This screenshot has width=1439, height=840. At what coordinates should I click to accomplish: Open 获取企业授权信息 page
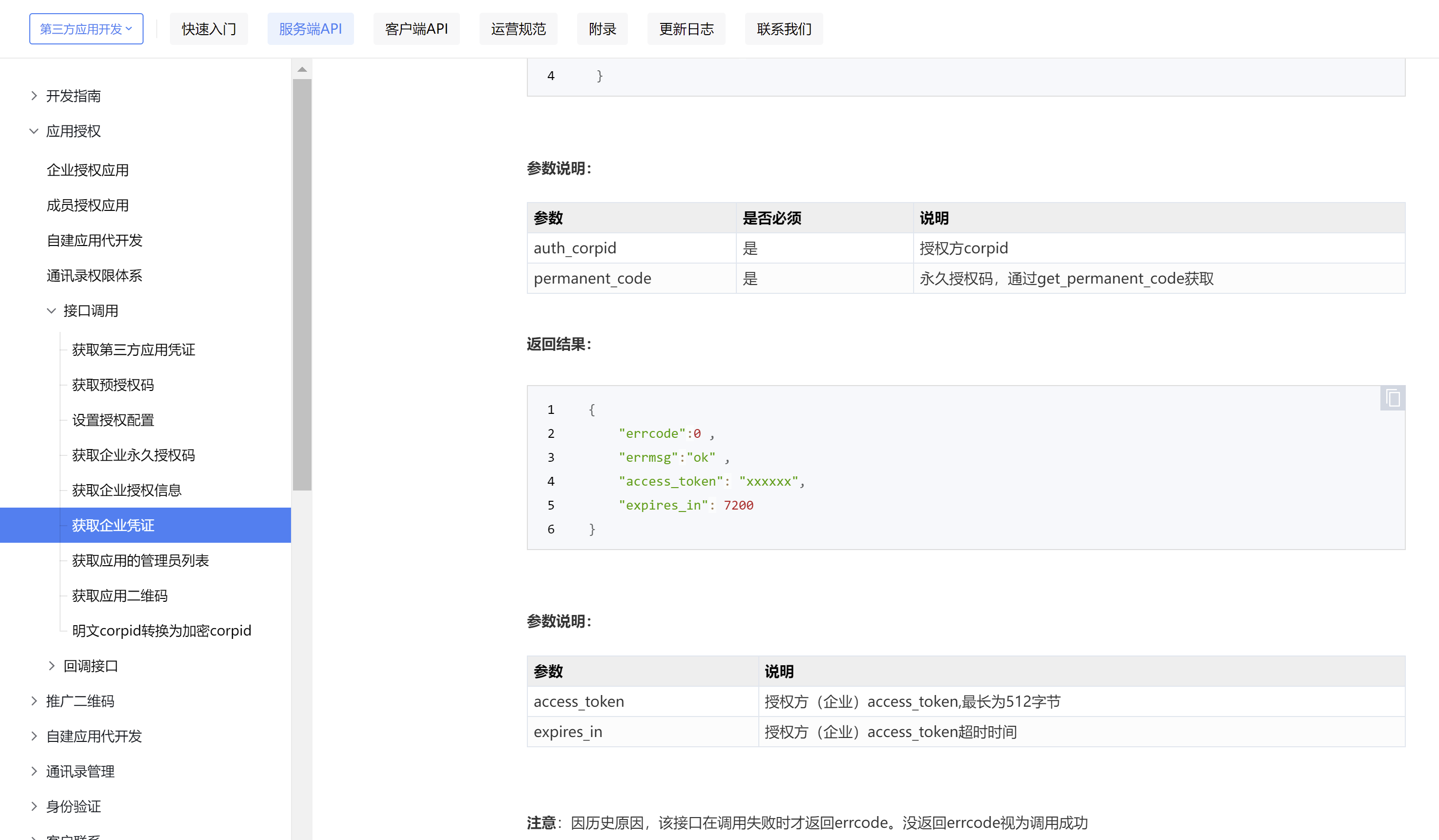click(x=127, y=490)
